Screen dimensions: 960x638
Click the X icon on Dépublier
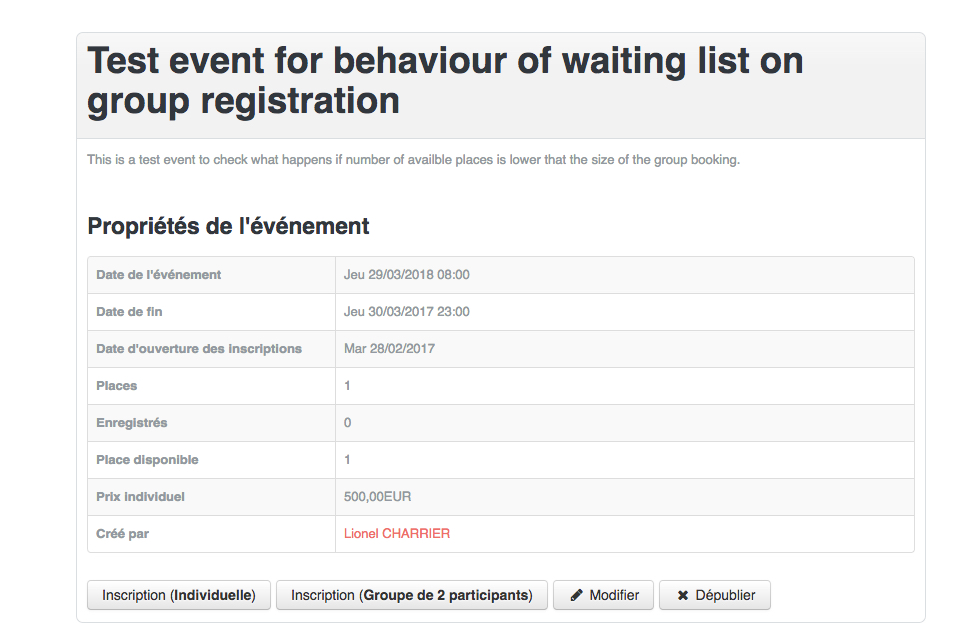coord(683,595)
